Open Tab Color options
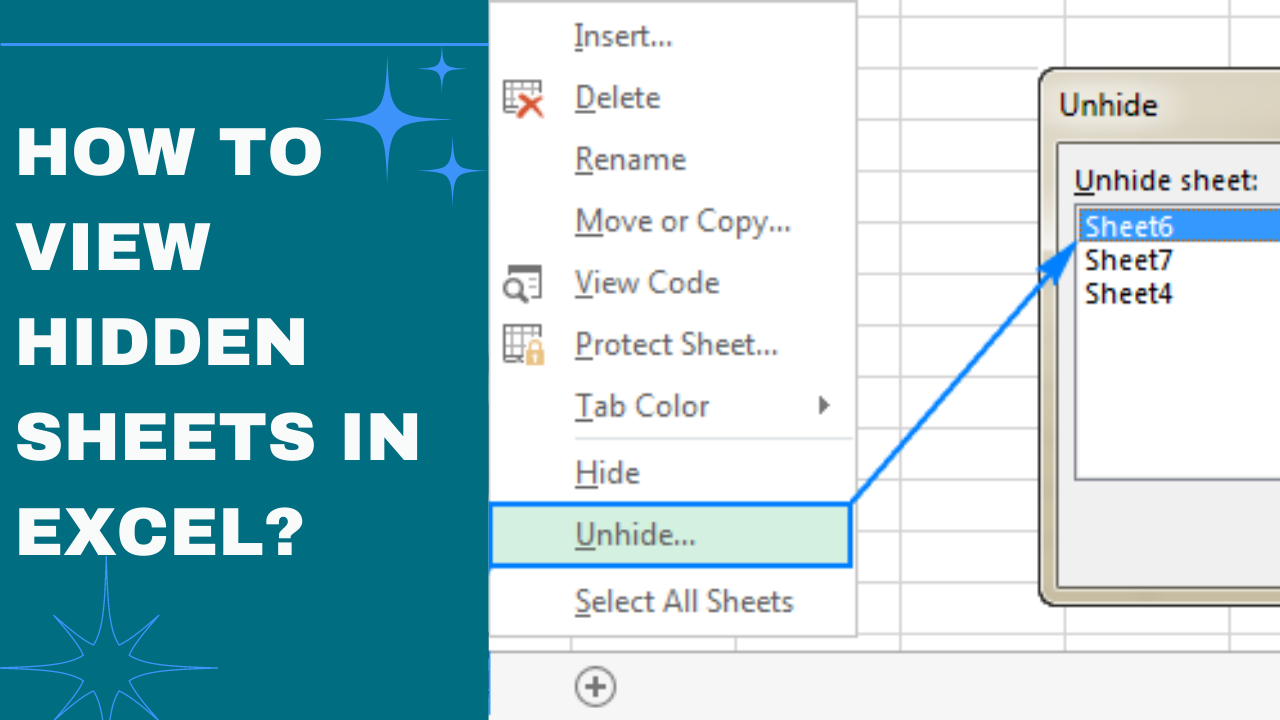The width and height of the screenshot is (1280, 720). (642, 406)
